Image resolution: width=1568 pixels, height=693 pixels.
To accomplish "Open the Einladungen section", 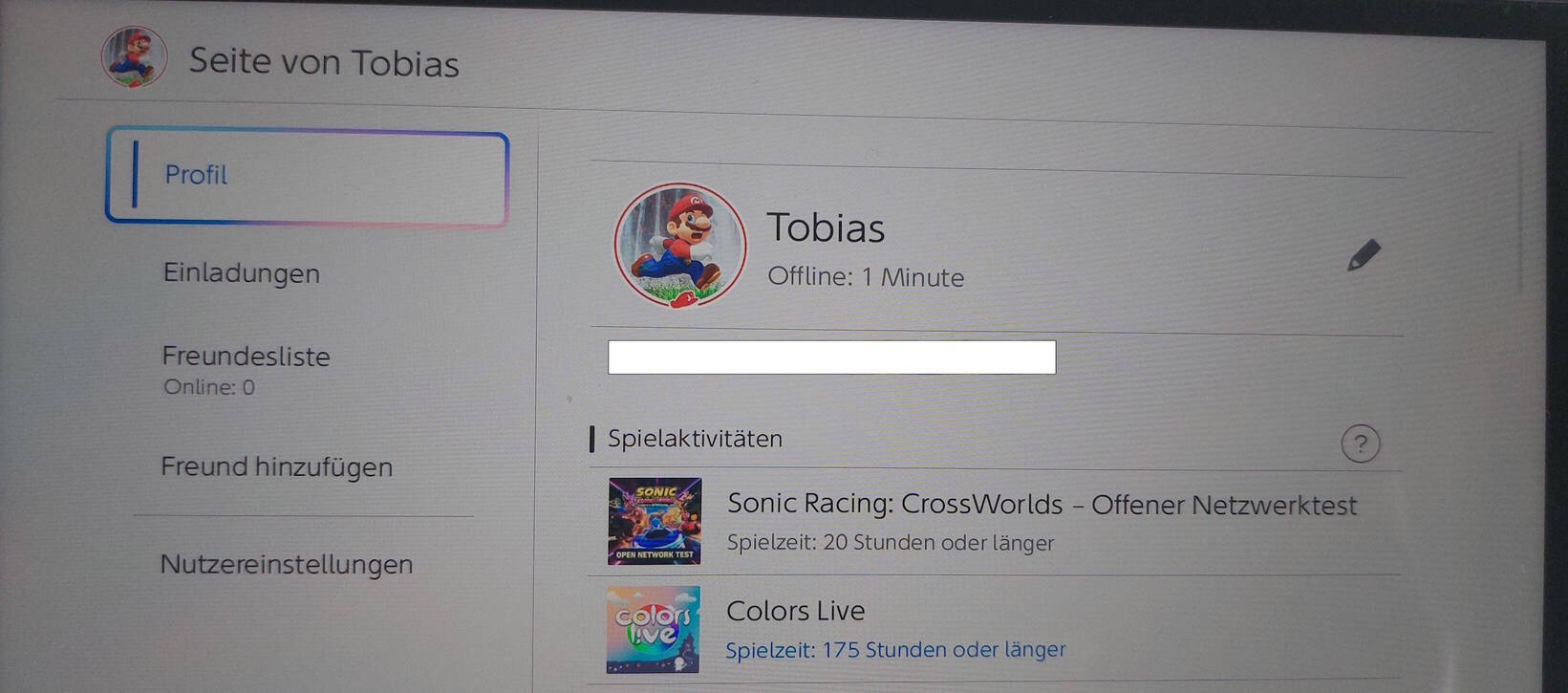I will 242,273.
